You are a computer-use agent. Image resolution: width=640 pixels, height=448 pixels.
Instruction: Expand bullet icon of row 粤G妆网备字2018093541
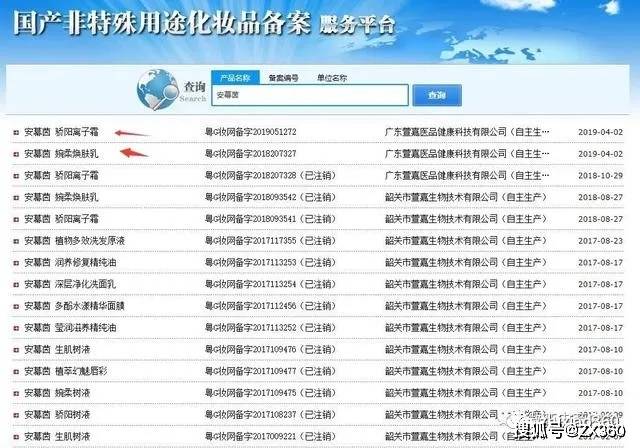(16, 220)
